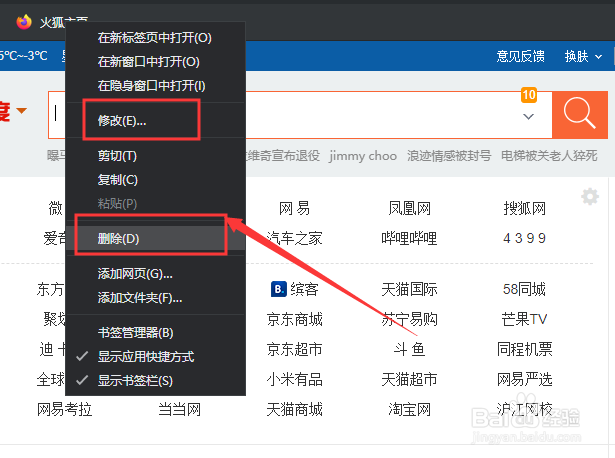Choose 在新窗口中打开(O) menu entry
This screenshot has width=615, height=458.
coord(156,62)
